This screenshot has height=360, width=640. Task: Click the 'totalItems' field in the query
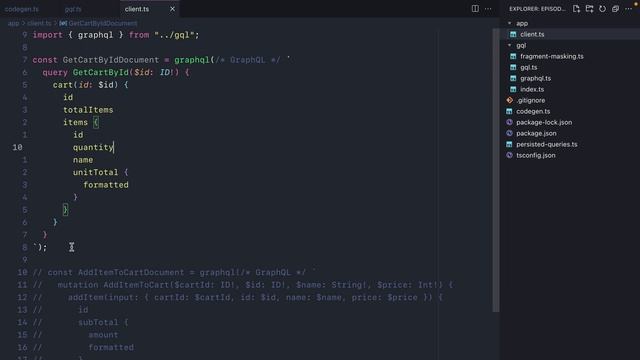click(x=88, y=110)
